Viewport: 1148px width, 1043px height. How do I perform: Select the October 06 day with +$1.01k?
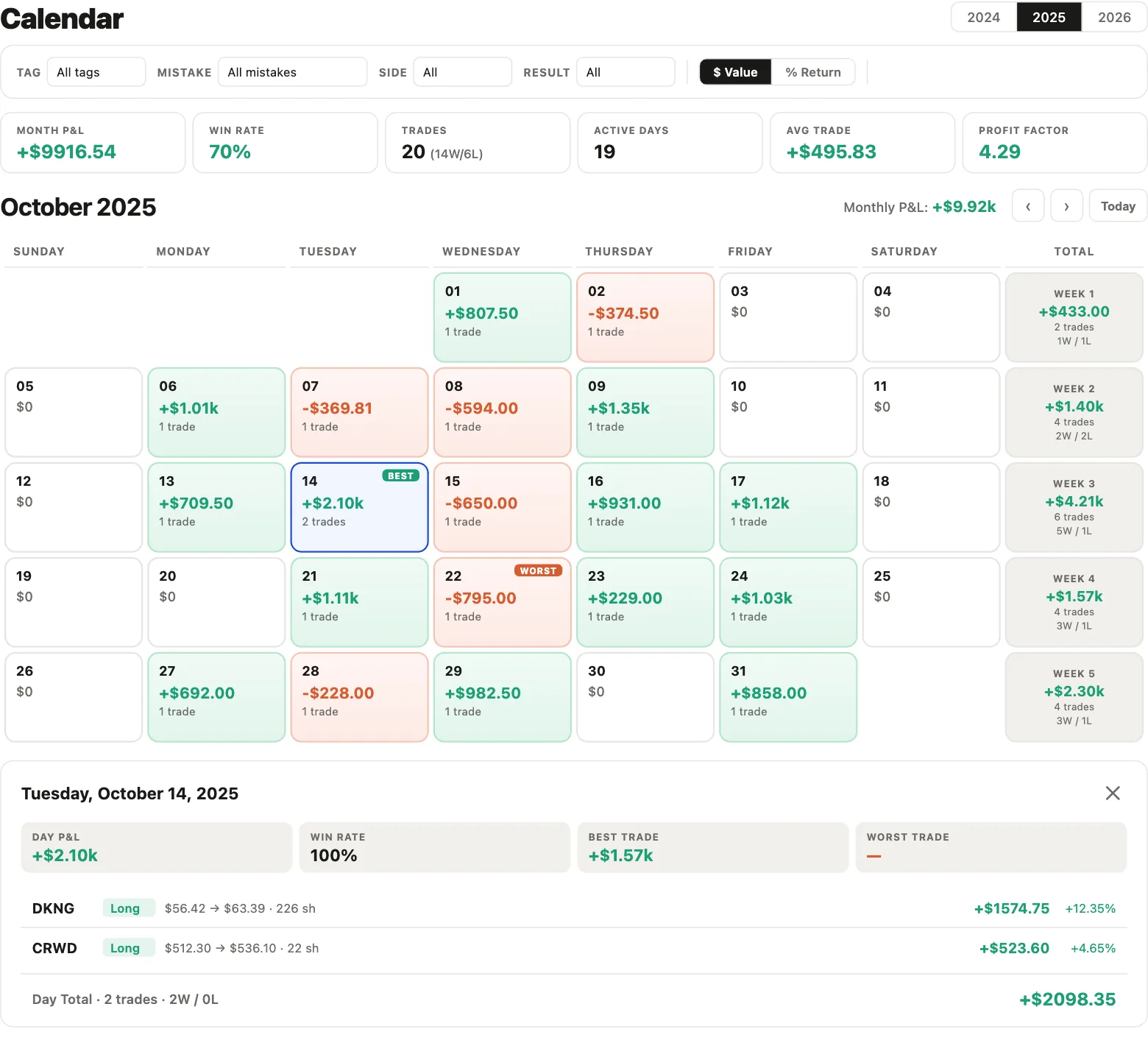pyautogui.click(x=216, y=412)
